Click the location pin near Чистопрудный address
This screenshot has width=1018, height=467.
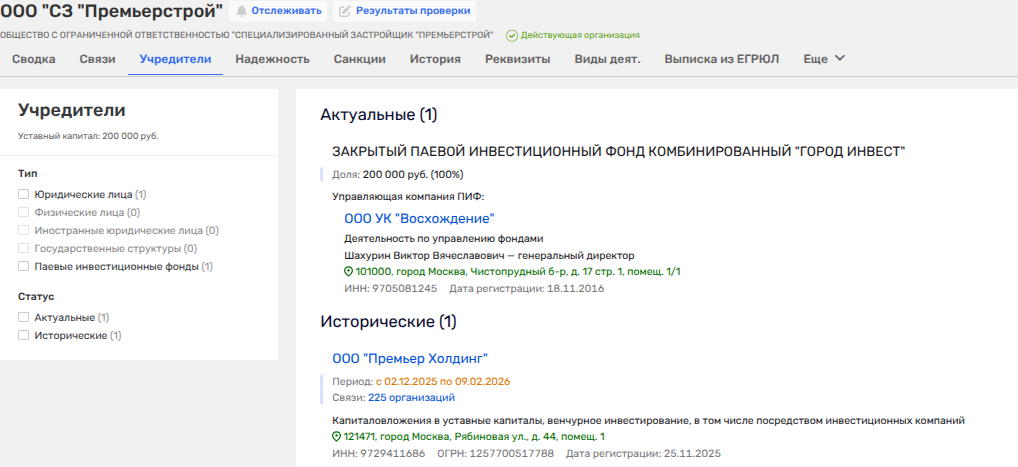pos(349,271)
